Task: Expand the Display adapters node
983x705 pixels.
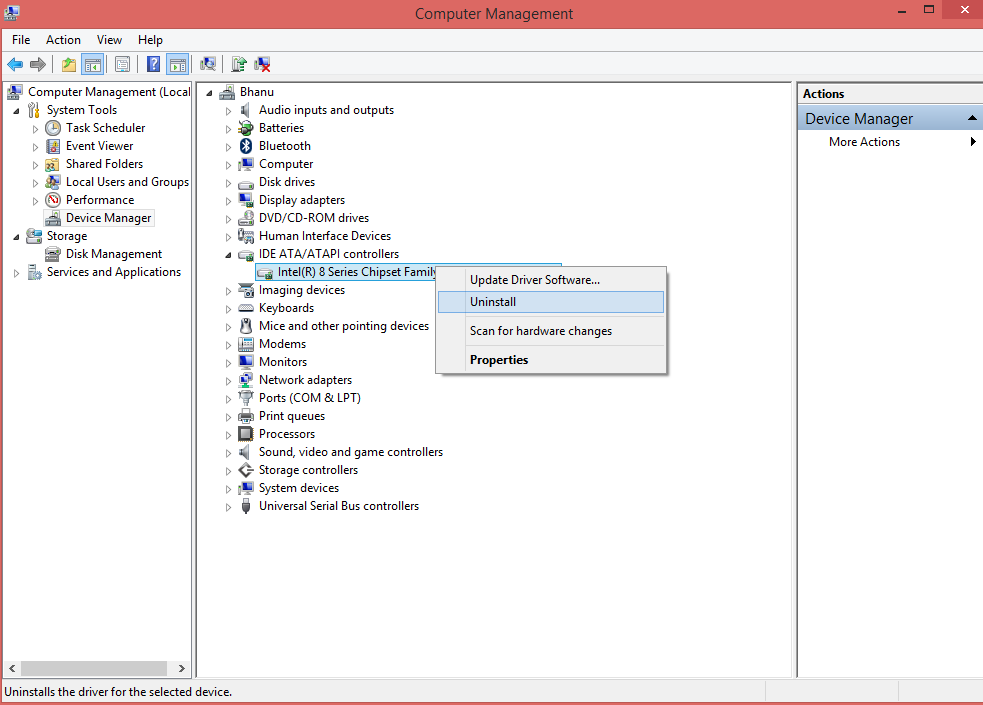Action: coord(228,201)
